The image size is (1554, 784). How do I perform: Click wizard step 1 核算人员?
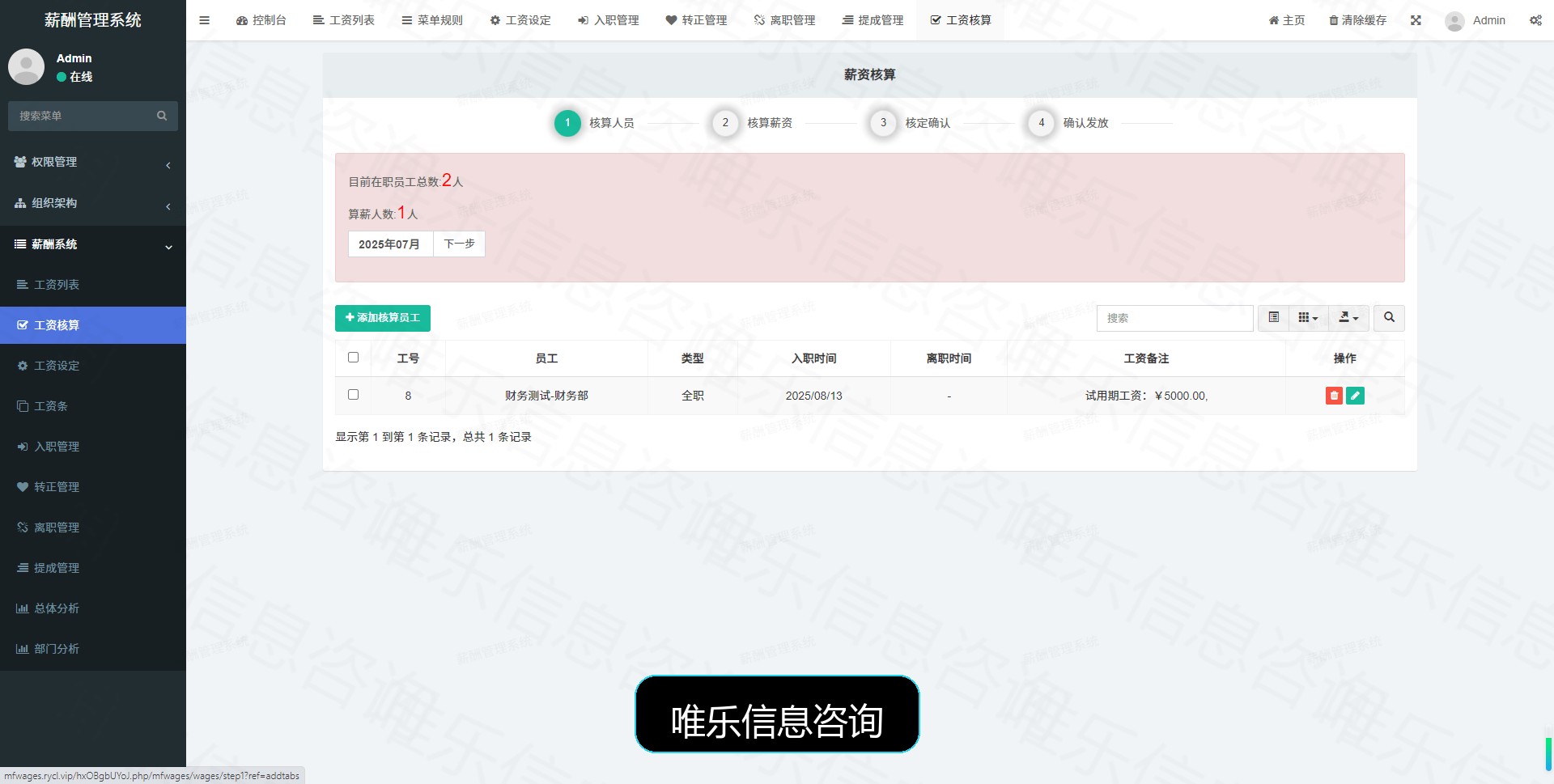pyautogui.click(x=594, y=123)
